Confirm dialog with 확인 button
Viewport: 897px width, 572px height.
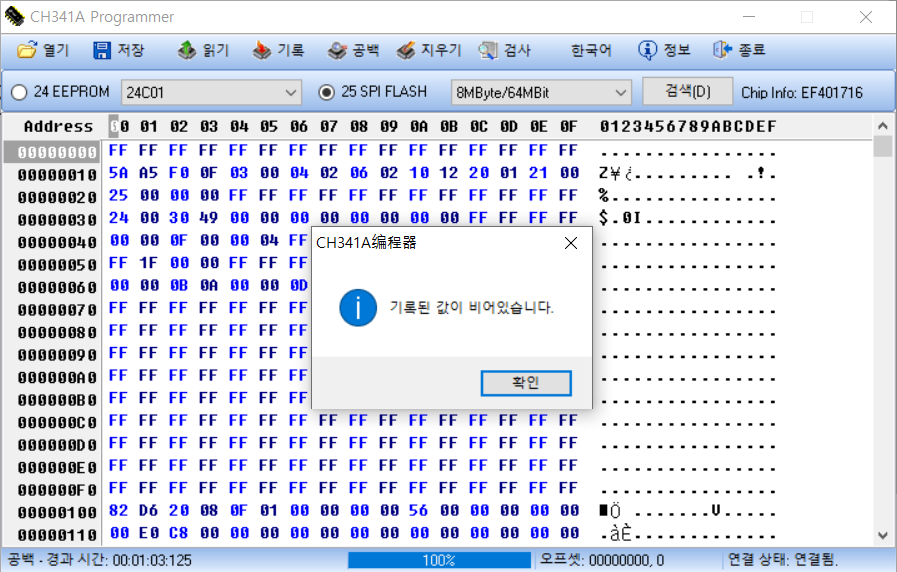coord(526,383)
